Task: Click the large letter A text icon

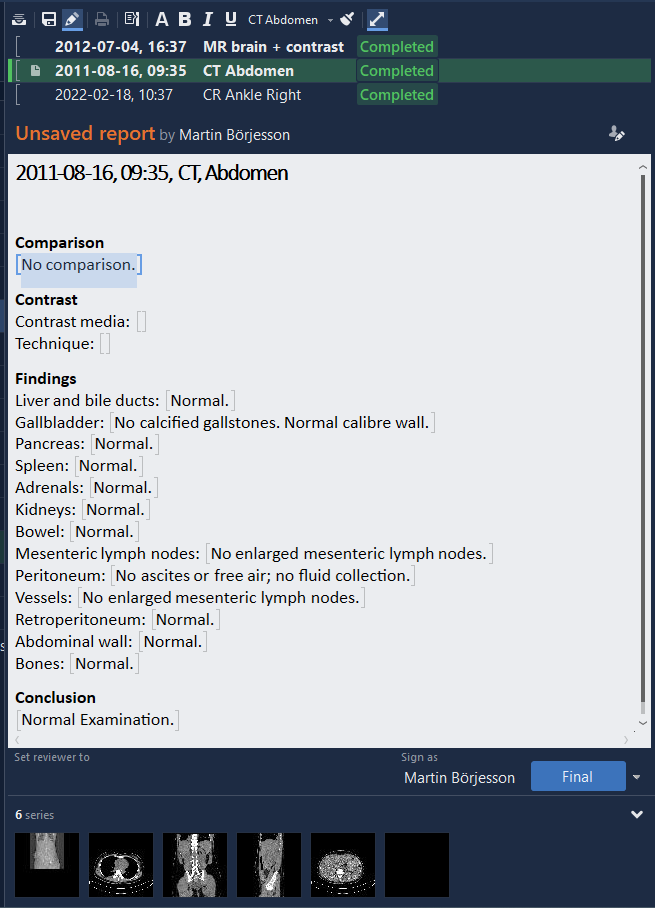Action: (x=162, y=19)
